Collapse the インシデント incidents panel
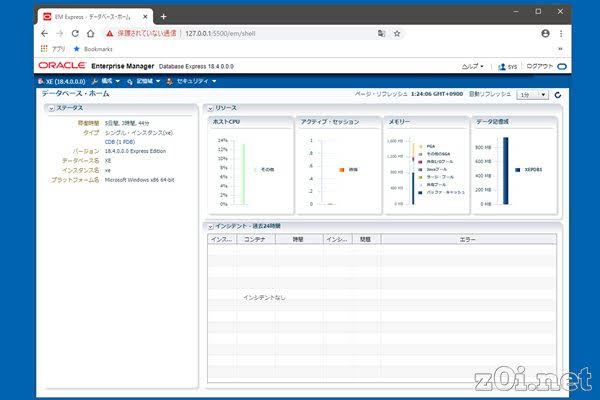The image size is (600, 400). pyautogui.click(x=210, y=227)
